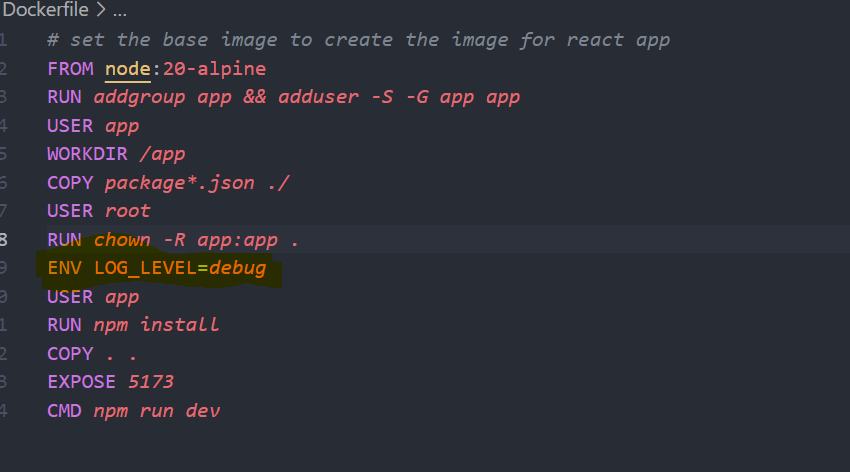Screen dimensions: 850x472
Task: Click the /app path after WORKDIR
Action: (162, 154)
